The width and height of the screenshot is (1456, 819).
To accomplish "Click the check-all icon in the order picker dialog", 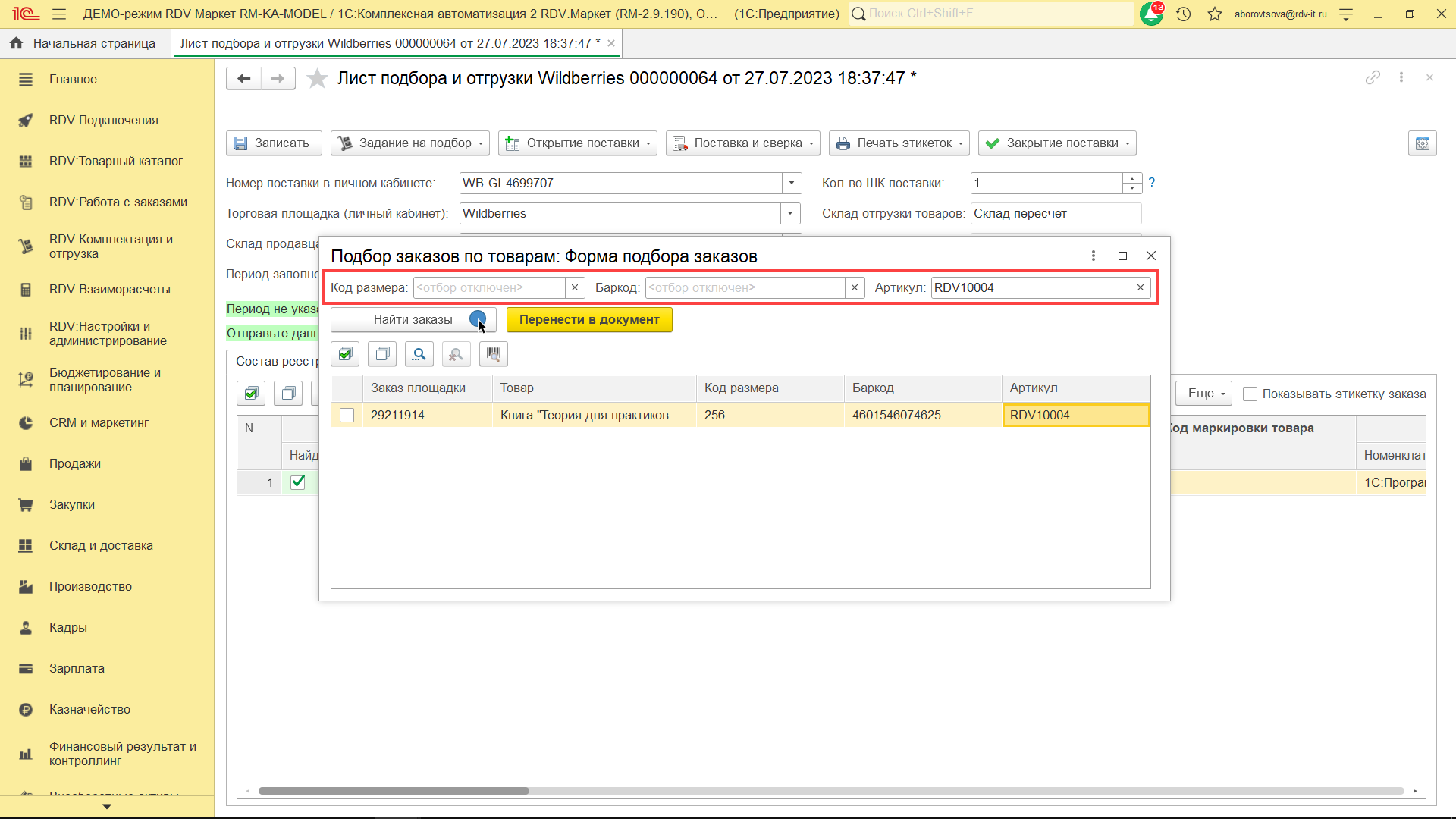I will (346, 354).
